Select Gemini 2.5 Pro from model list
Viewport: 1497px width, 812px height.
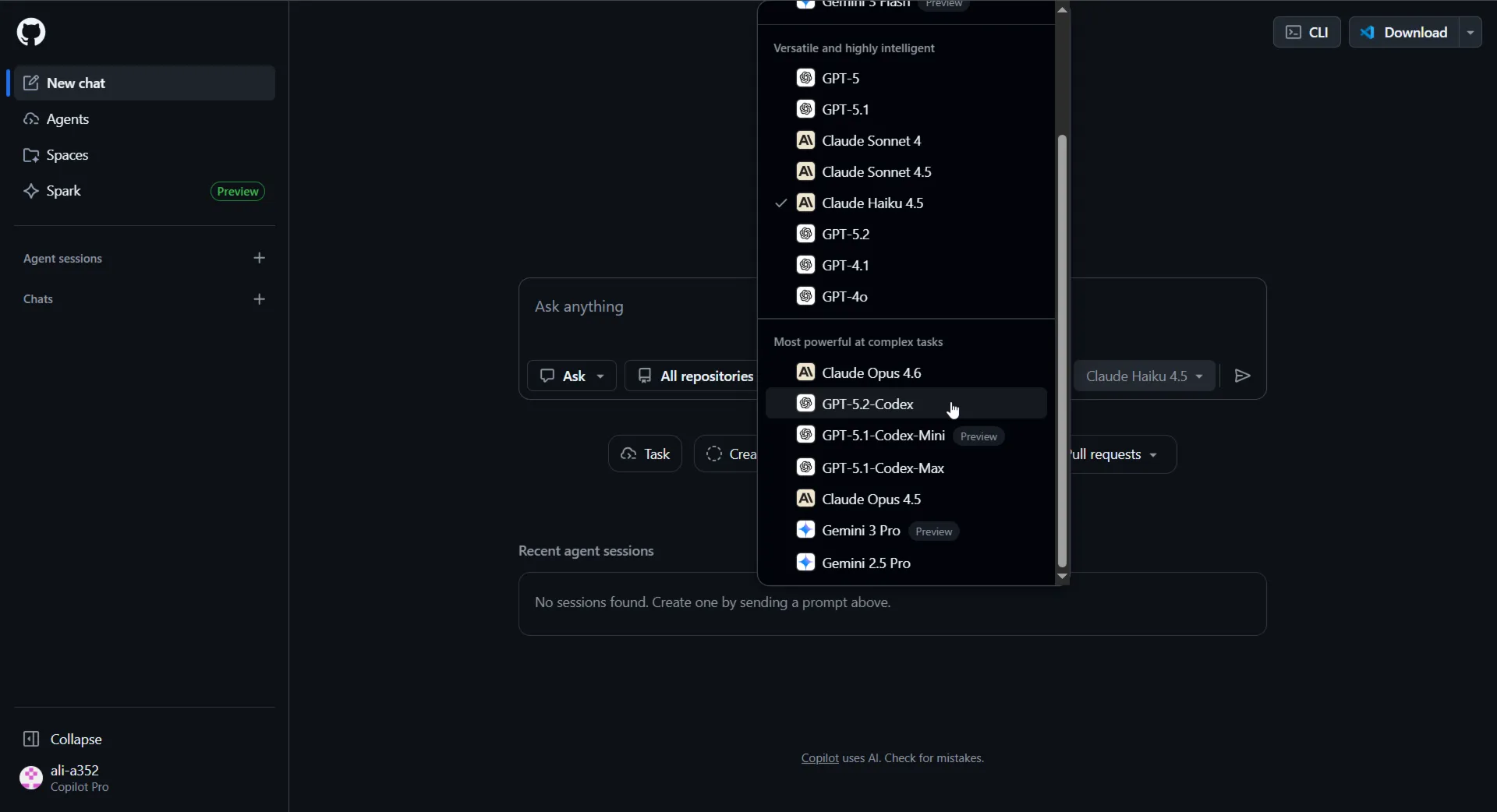pos(865,563)
